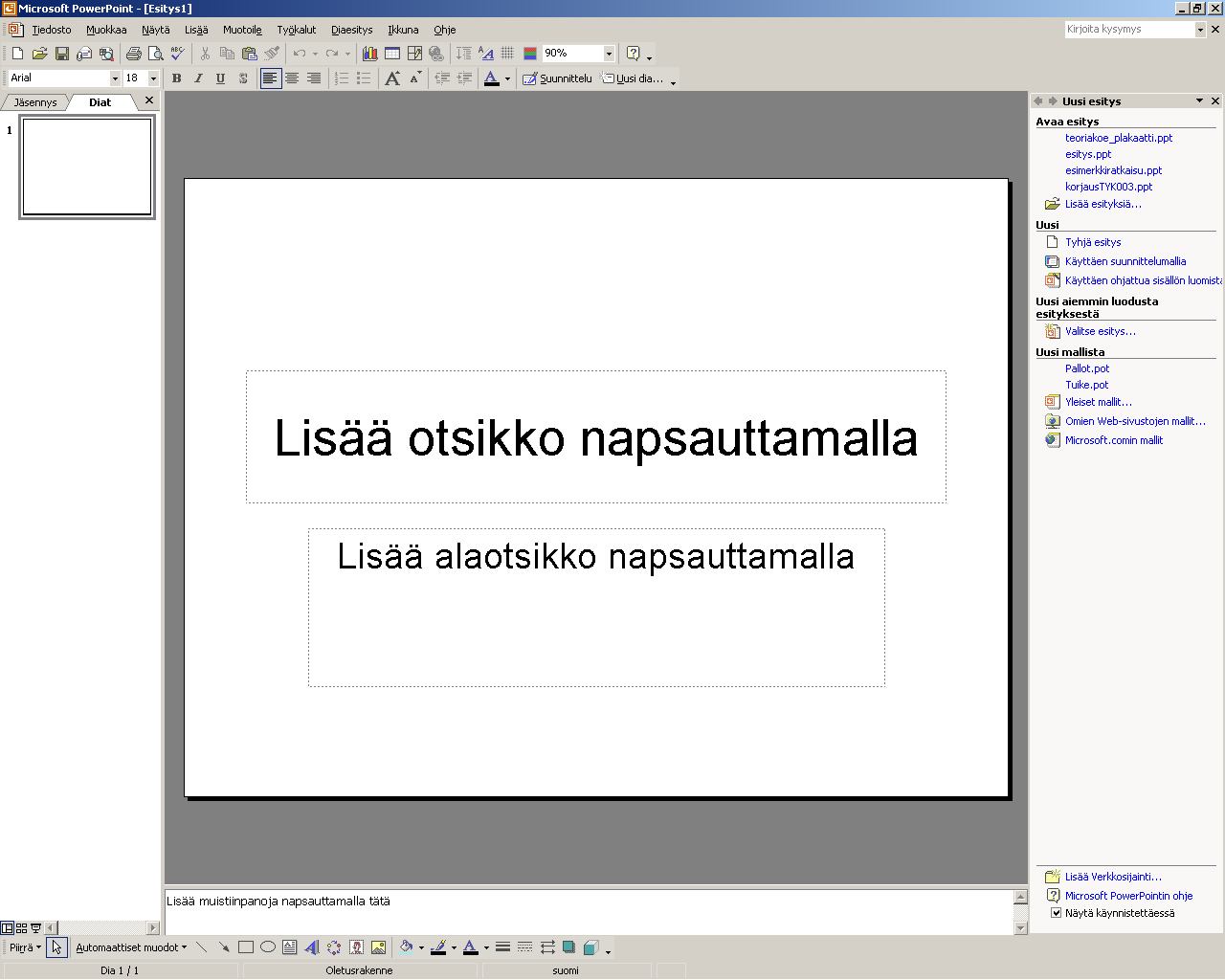
Task: Toggle numbered list
Action: [342, 78]
